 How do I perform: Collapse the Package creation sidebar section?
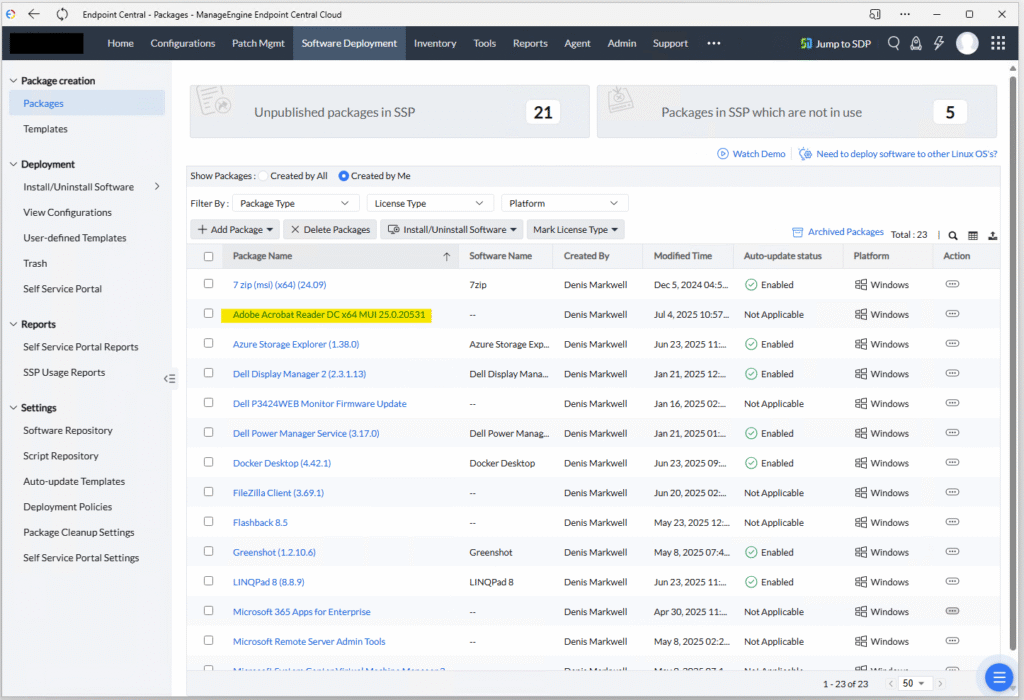coord(13,81)
